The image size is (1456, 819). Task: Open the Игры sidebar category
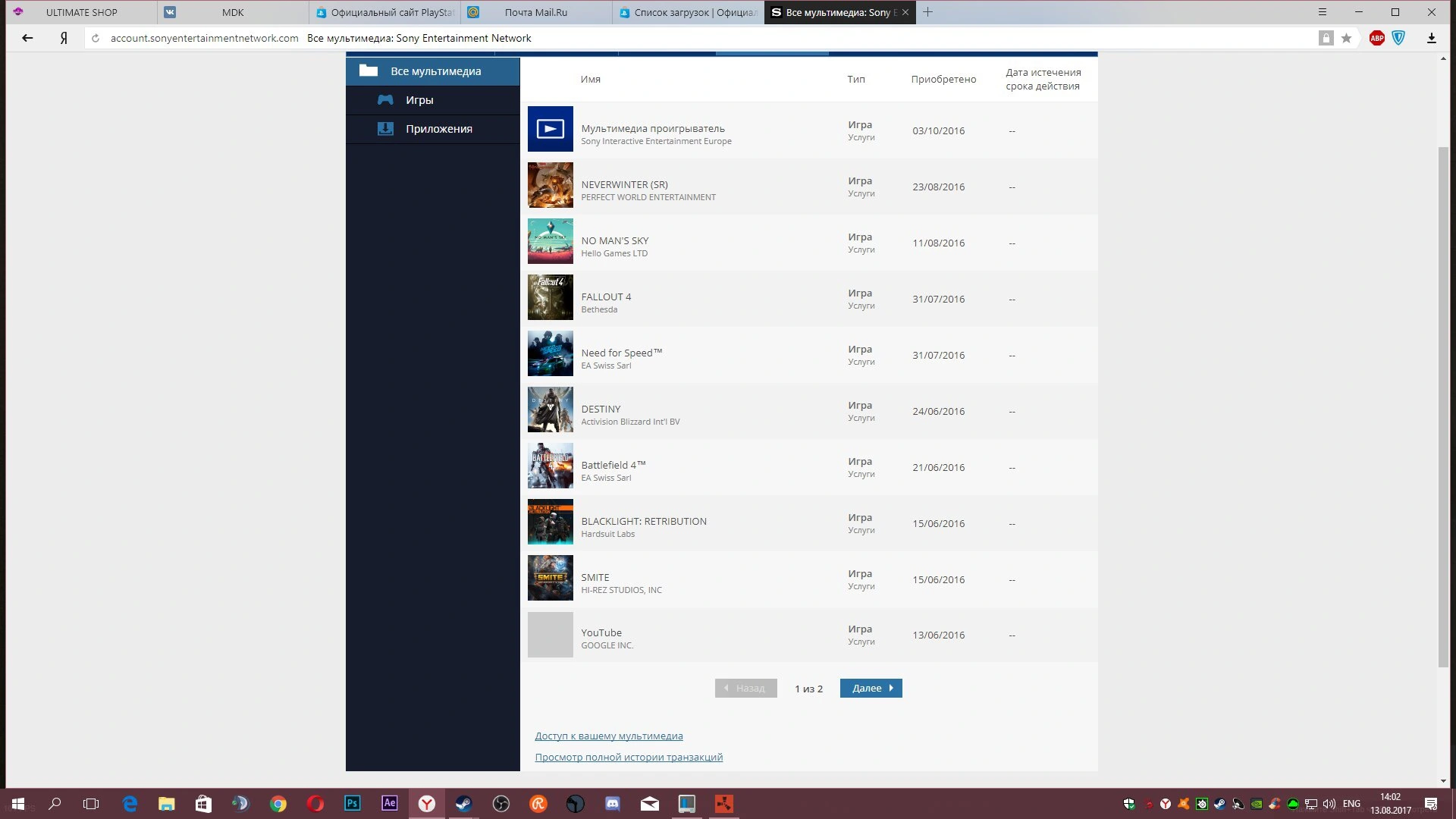pos(433,100)
